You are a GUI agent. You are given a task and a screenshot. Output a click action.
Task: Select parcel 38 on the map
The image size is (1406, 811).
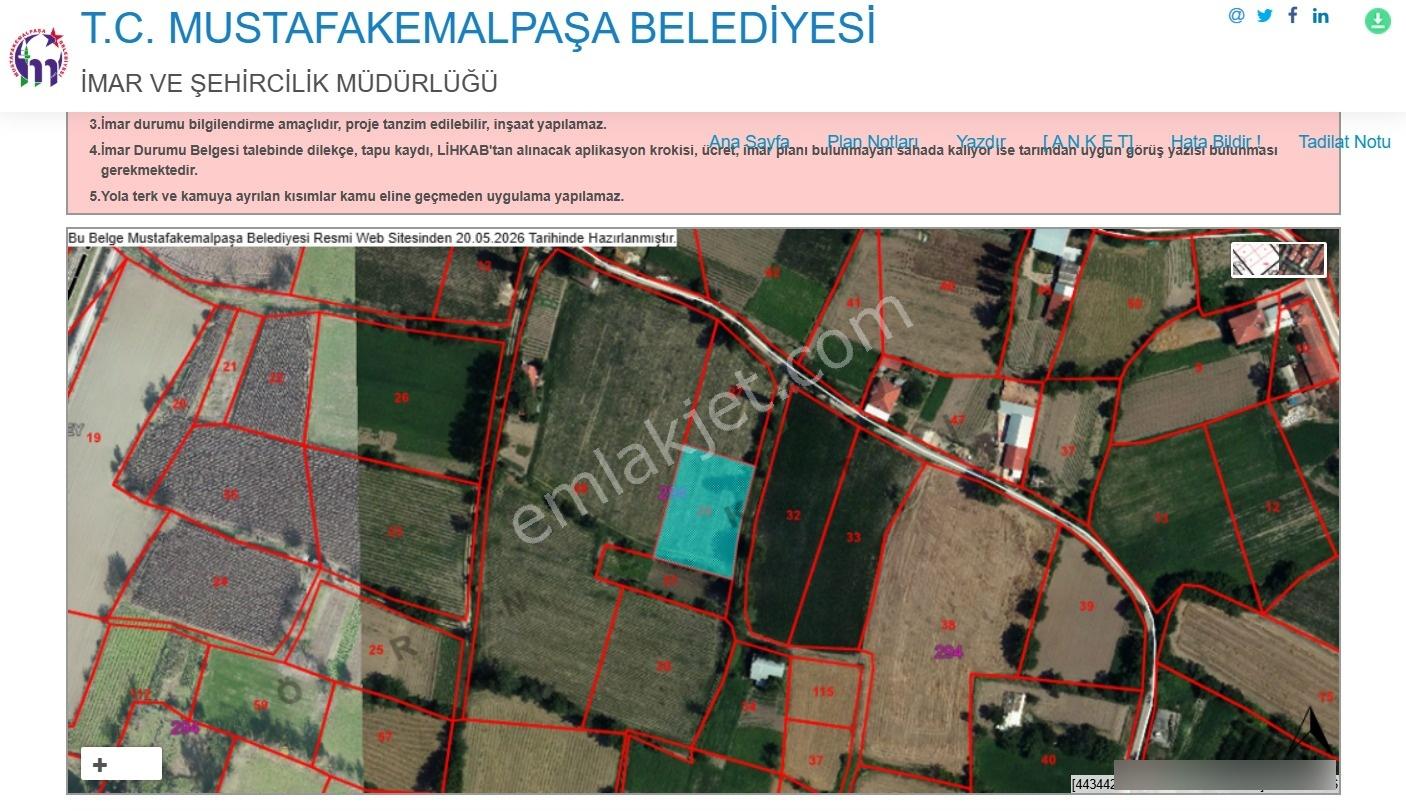click(948, 626)
